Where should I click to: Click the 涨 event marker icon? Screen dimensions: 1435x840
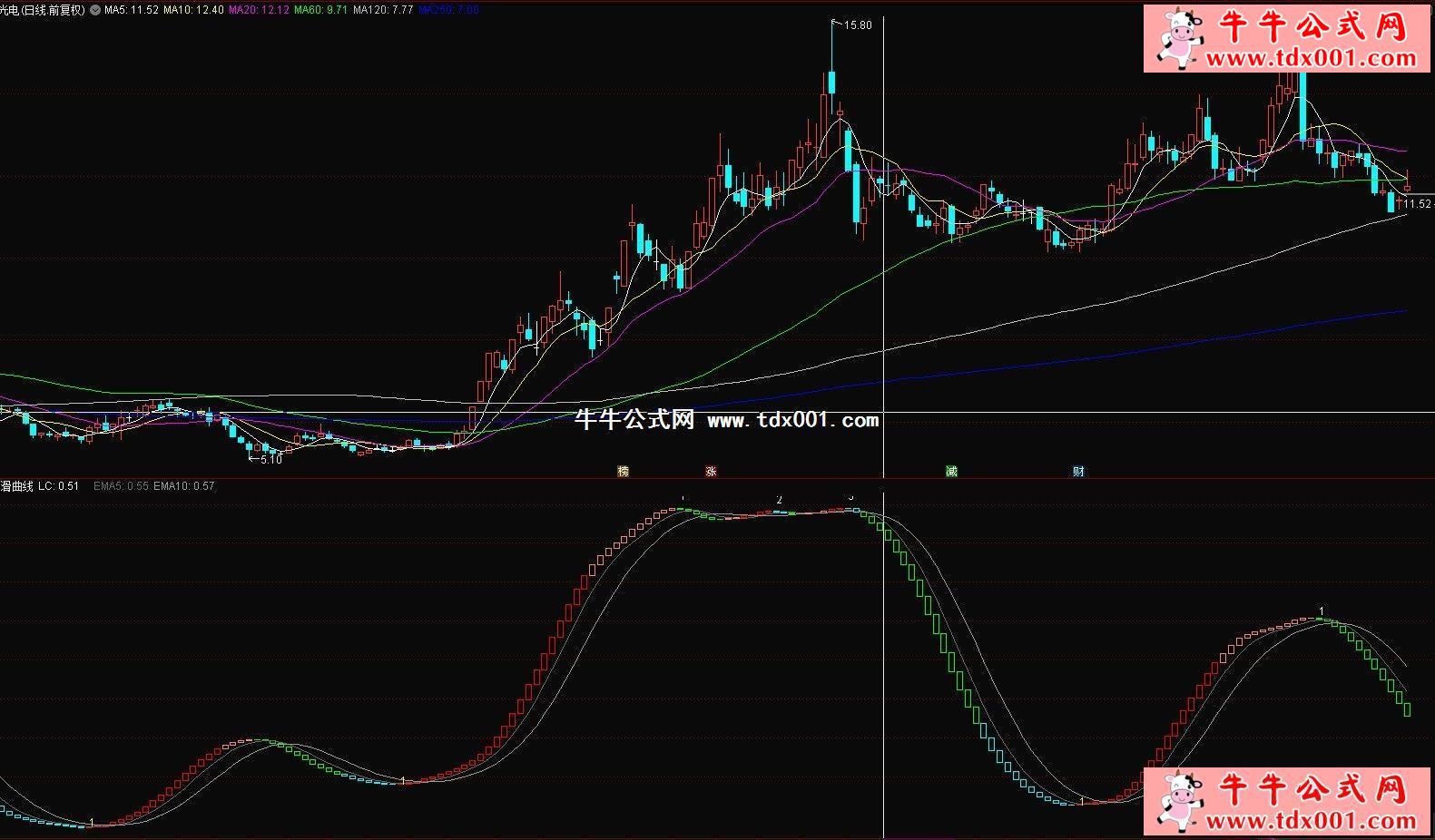pos(711,471)
